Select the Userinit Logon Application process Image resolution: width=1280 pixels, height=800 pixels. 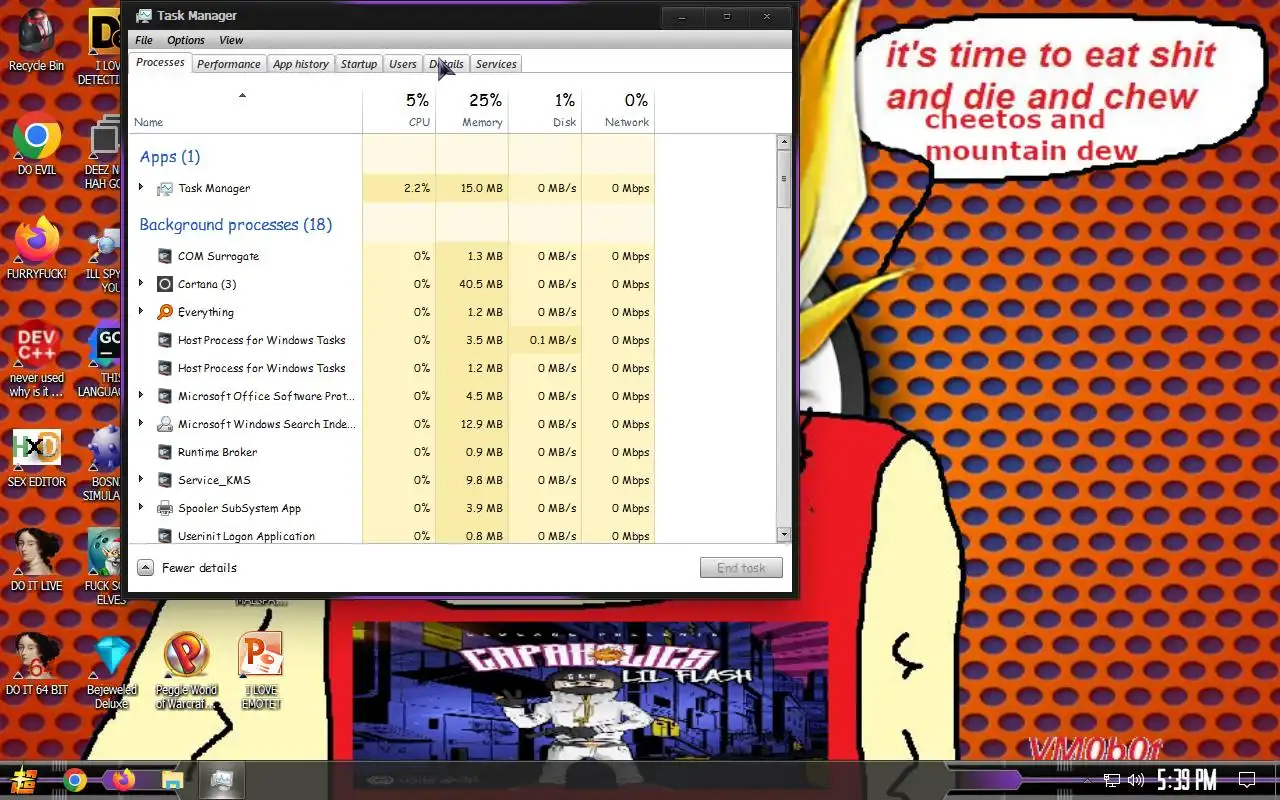[393, 535]
